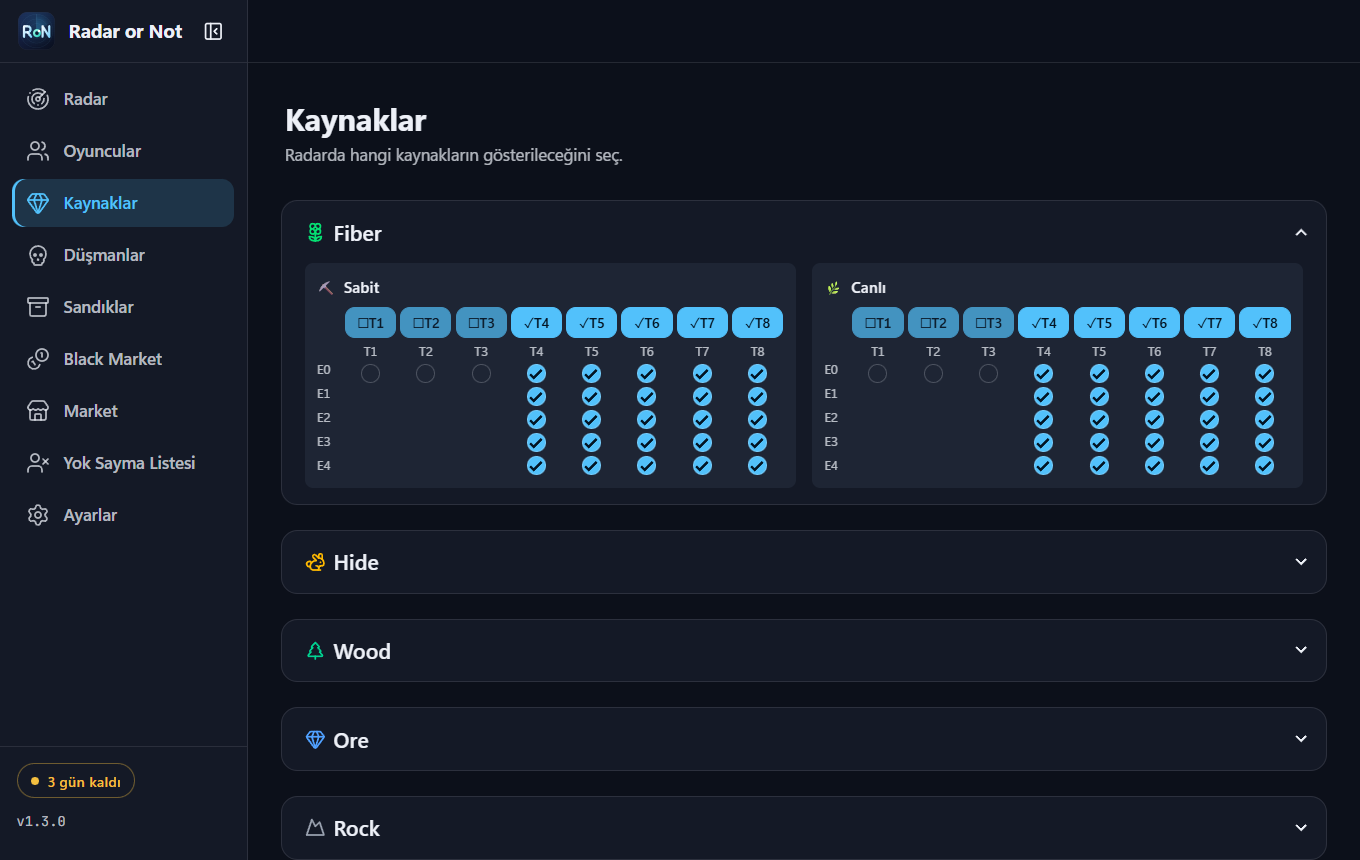
Task: Uncheck Canlı T6 E1 checkbox
Action: click(x=1154, y=396)
